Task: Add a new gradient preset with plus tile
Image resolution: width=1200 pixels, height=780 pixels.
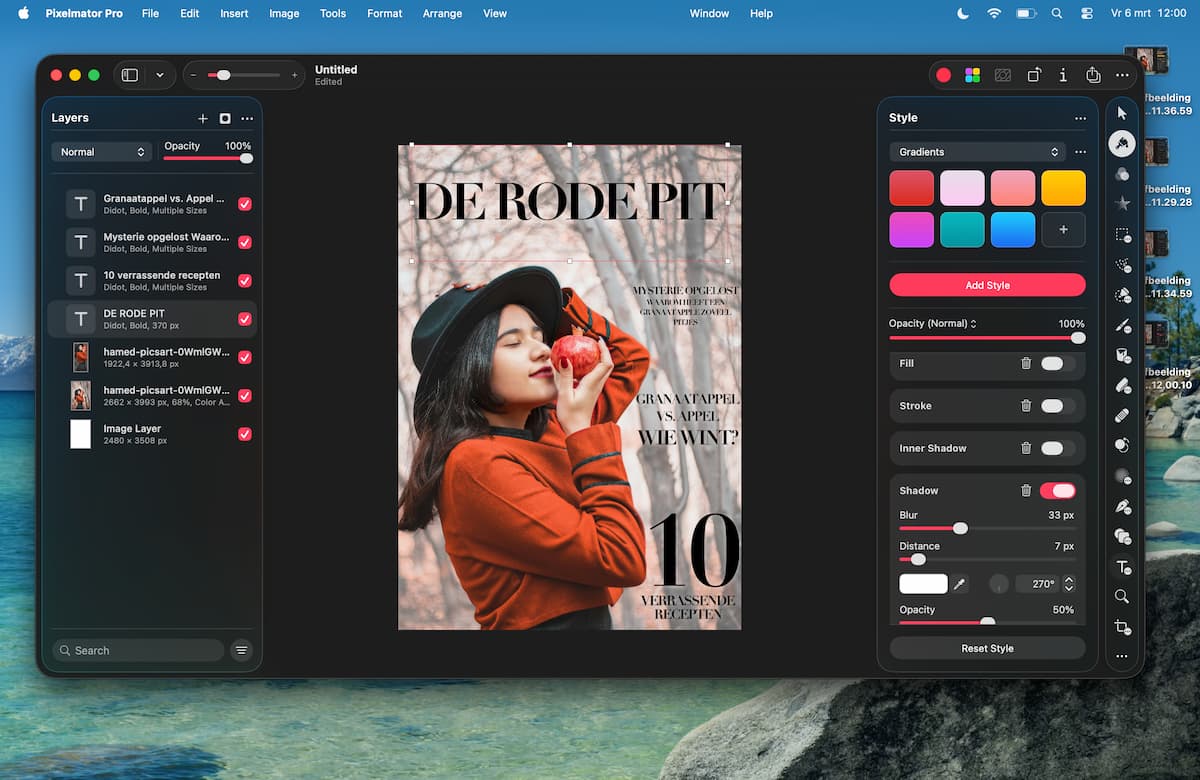Action: (x=1063, y=230)
